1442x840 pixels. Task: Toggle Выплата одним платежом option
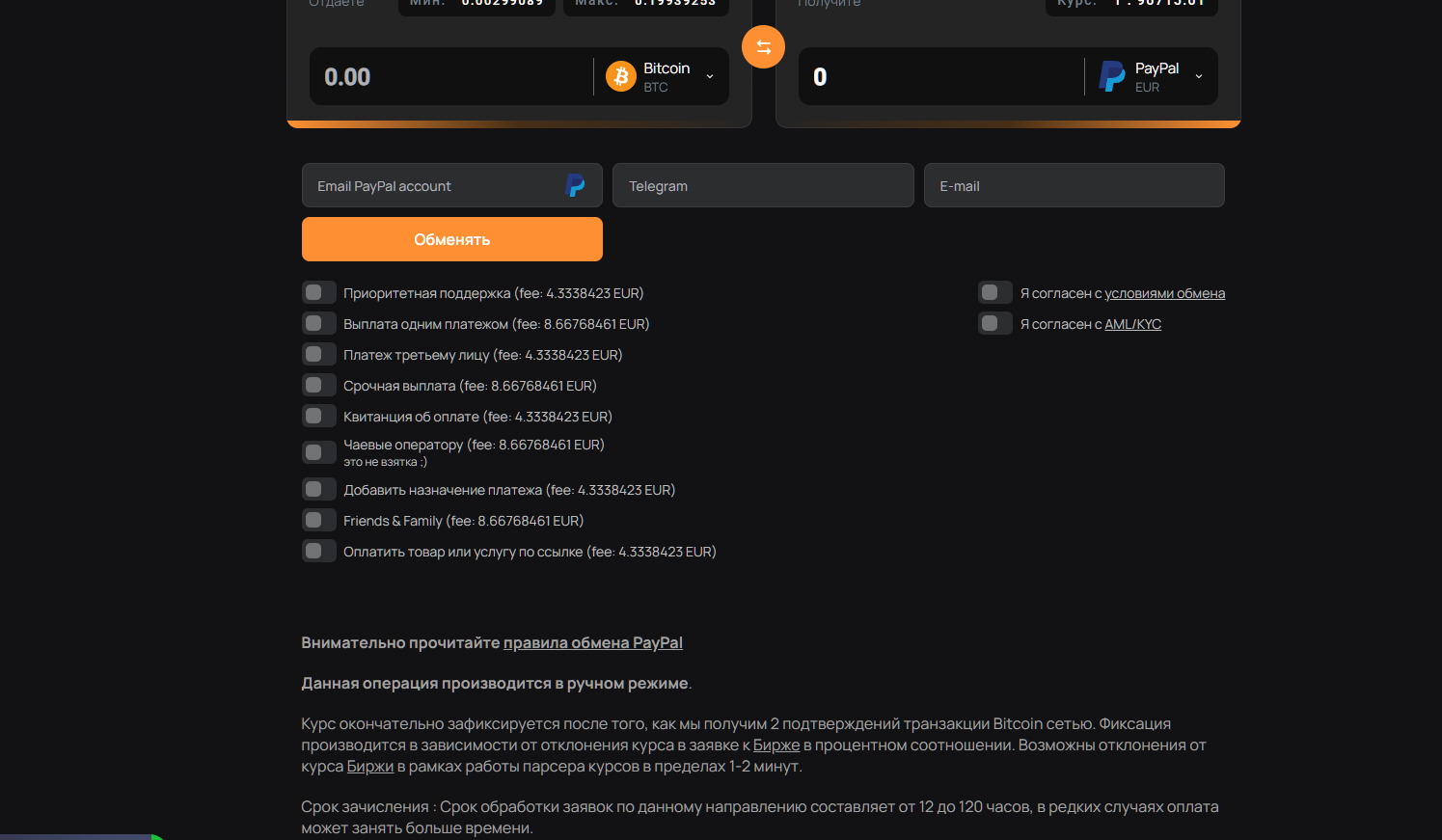point(318,324)
